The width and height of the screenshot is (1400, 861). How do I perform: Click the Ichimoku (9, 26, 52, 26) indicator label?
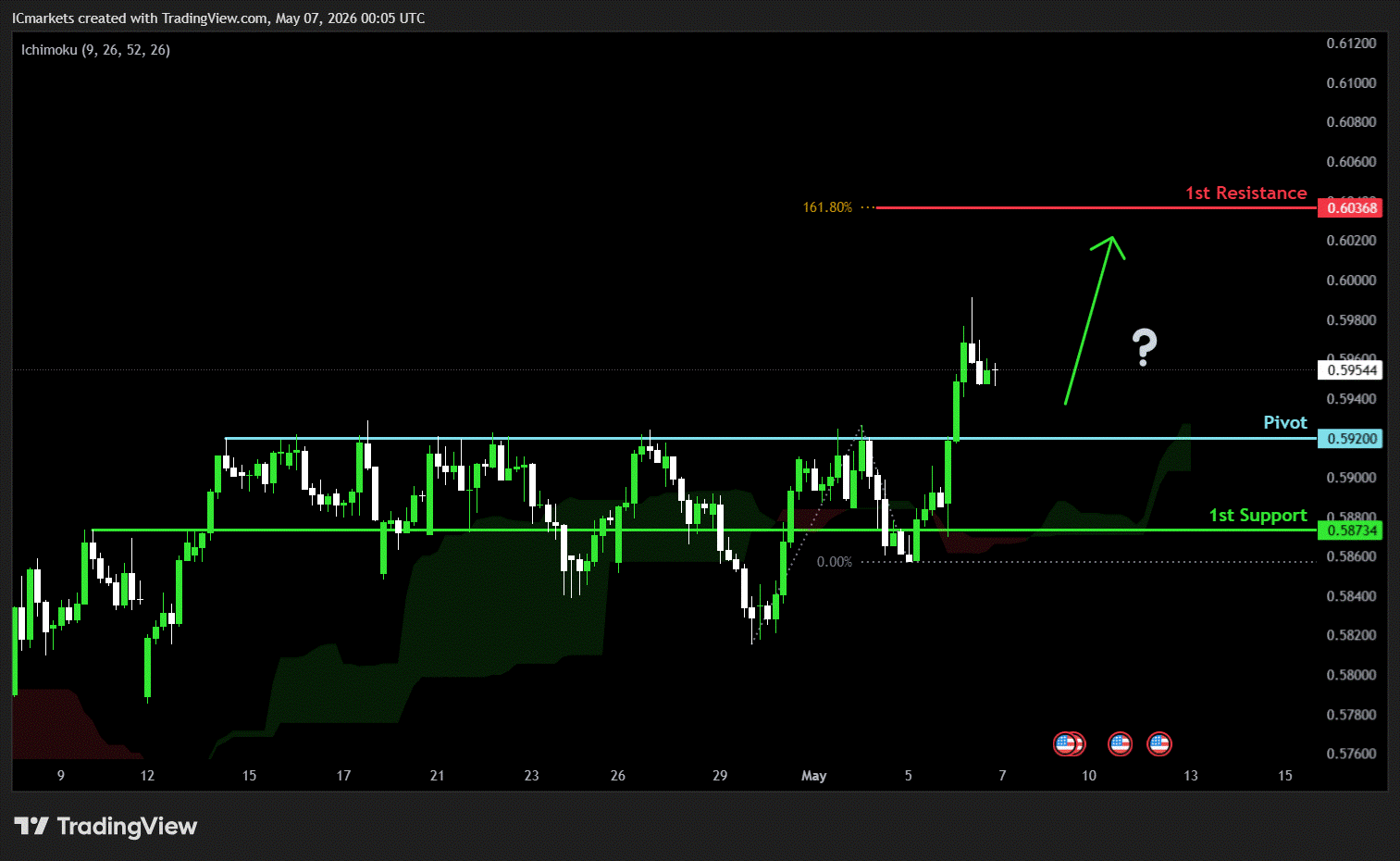coord(95,50)
